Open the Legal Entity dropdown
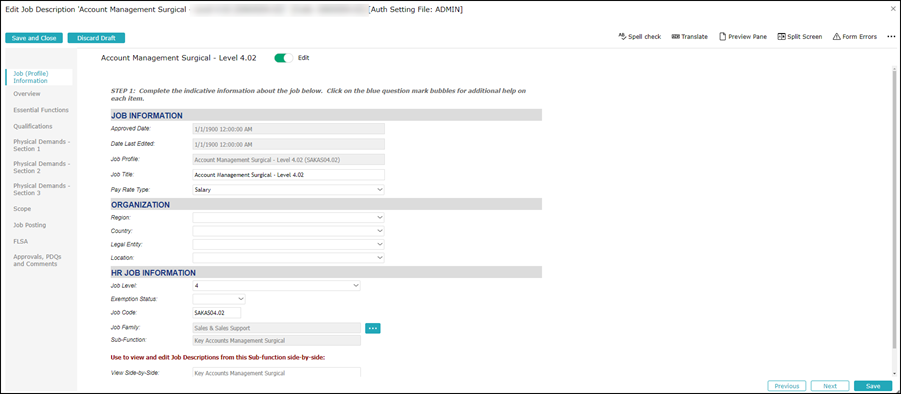 click(288, 244)
